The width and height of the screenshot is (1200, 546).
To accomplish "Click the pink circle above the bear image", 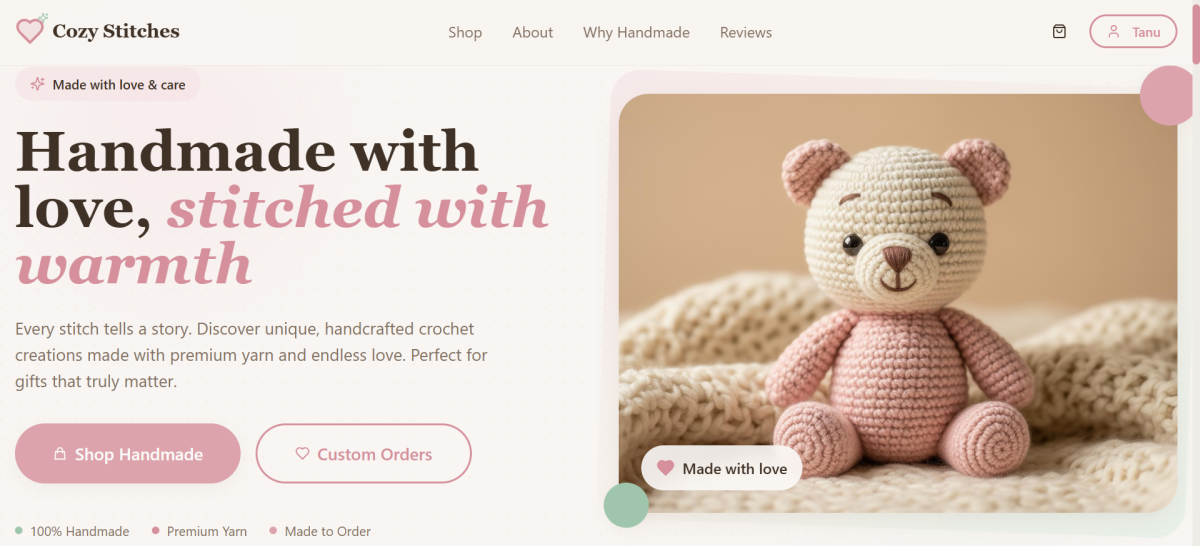I will pos(1168,96).
